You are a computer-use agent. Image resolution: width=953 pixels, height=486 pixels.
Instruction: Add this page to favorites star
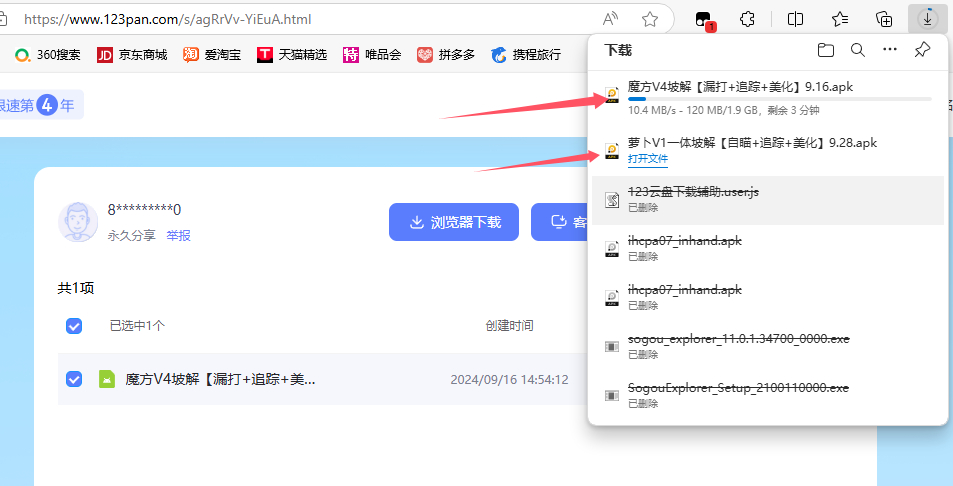click(650, 19)
